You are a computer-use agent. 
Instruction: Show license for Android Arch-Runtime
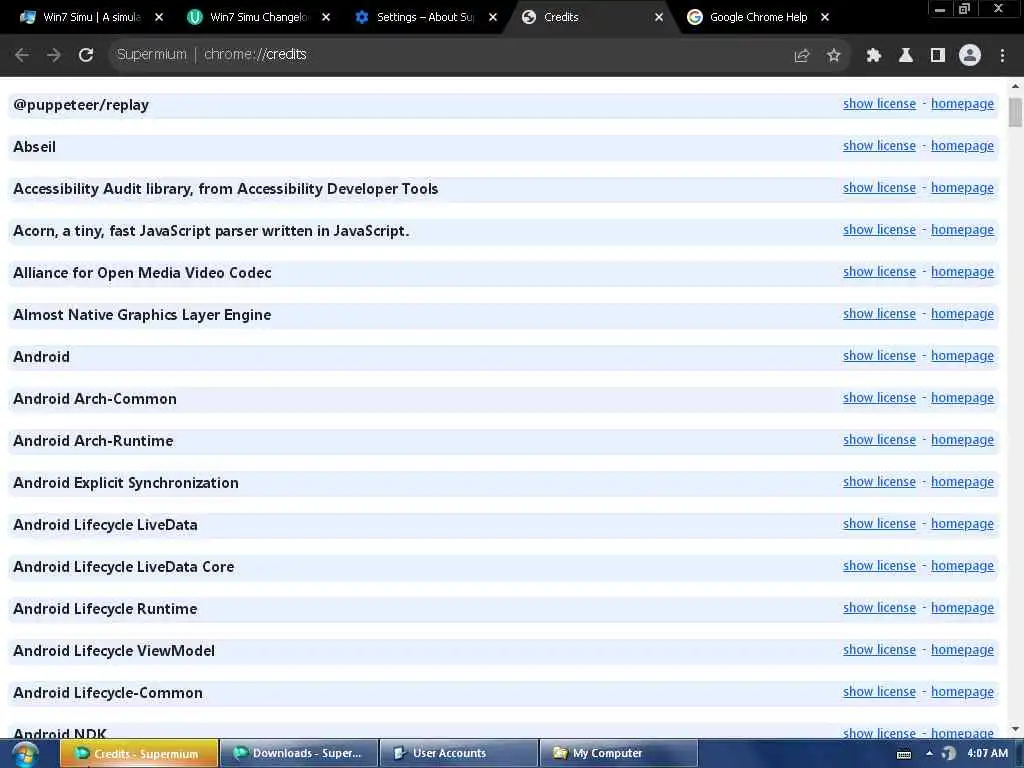pyautogui.click(x=879, y=440)
